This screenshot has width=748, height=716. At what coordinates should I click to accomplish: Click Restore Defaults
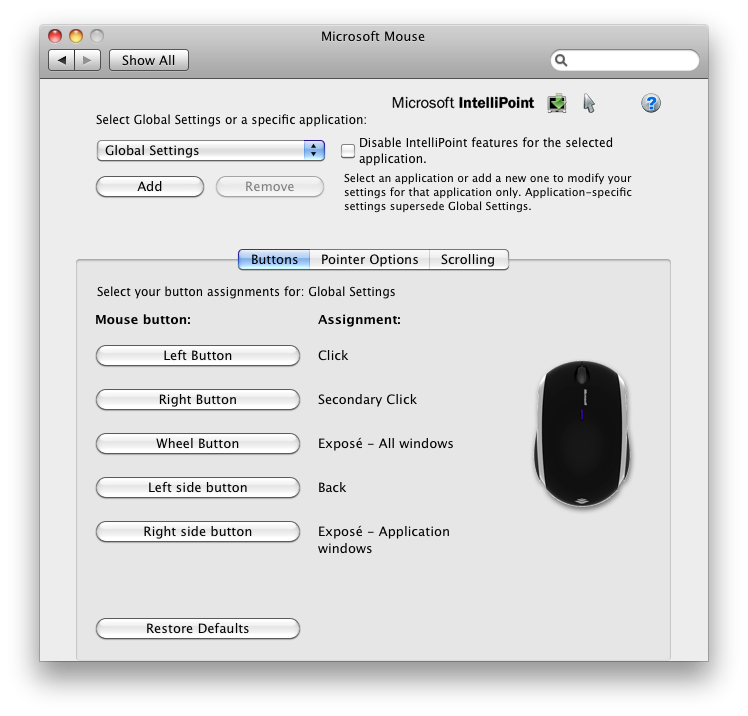[x=197, y=628]
